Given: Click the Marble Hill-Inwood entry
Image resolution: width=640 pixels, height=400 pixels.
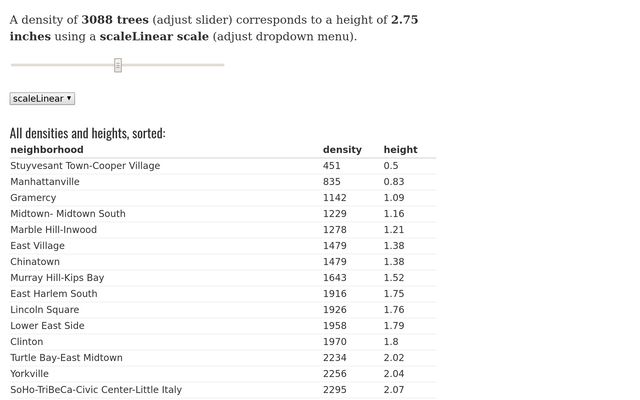Looking at the screenshot, I should pos(53,229).
